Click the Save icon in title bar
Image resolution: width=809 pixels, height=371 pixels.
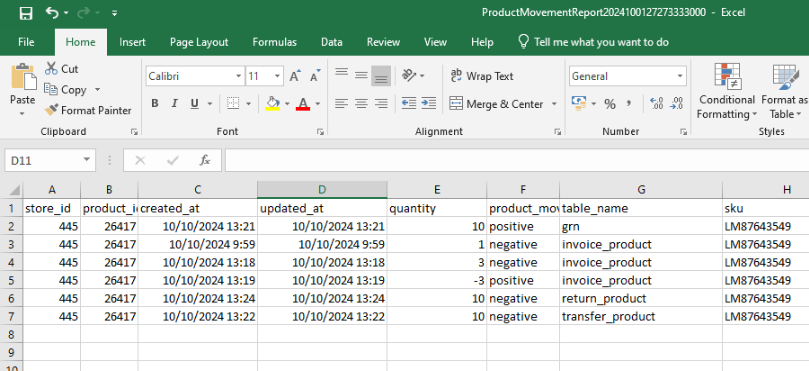pyautogui.click(x=25, y=13)
